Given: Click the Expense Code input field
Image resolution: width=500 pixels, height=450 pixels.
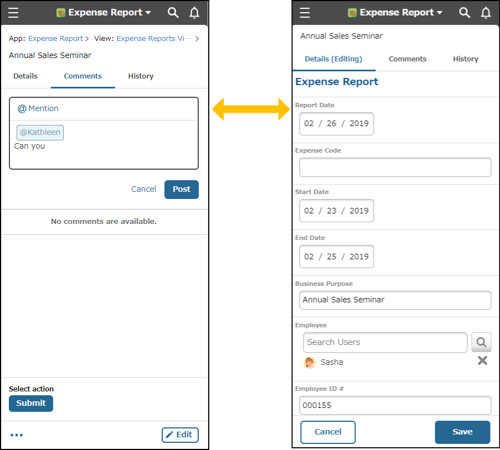Looking at the screenshot, I should tap(395, 167).
